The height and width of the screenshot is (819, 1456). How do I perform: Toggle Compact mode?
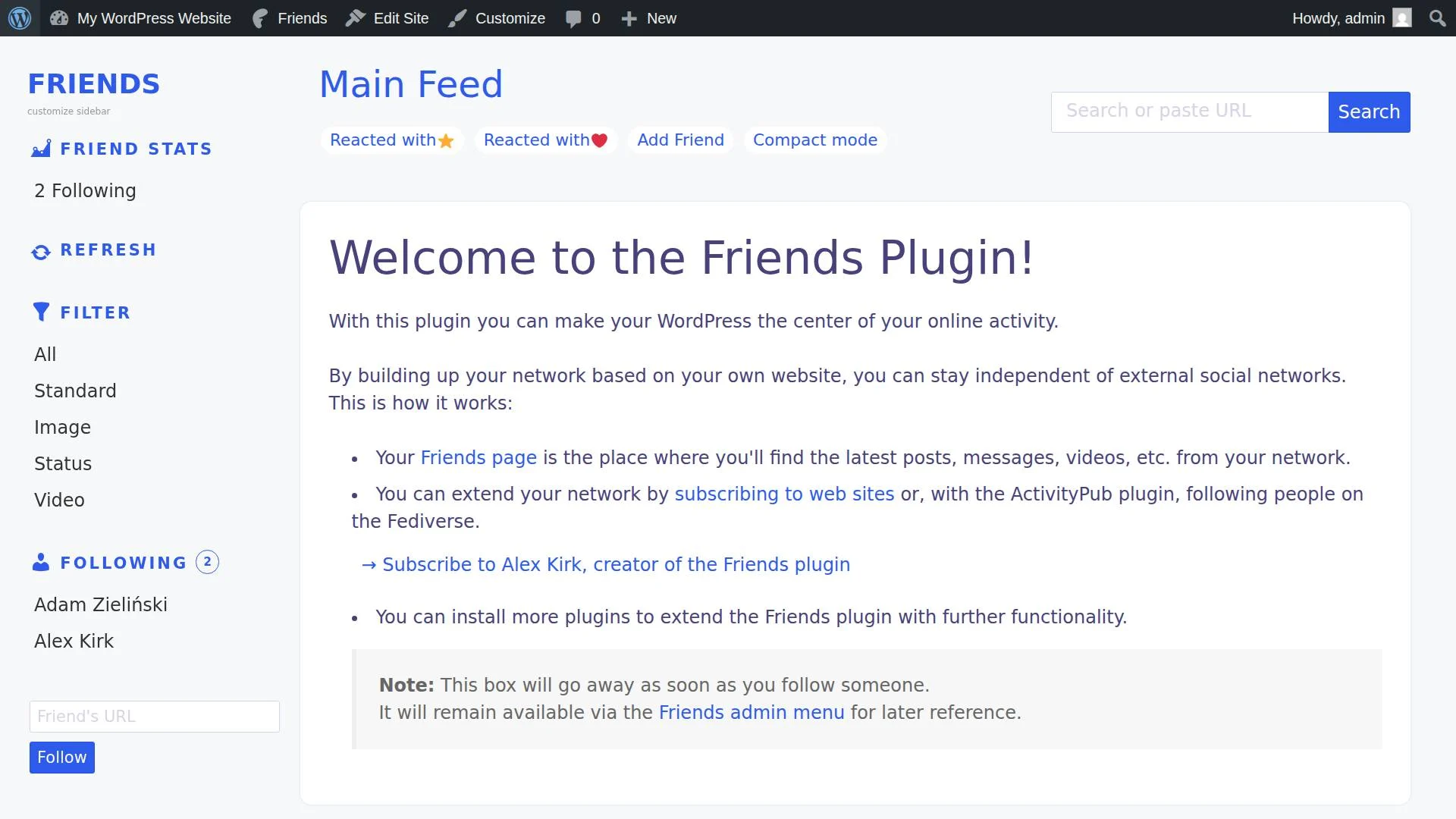coord(815,140)
